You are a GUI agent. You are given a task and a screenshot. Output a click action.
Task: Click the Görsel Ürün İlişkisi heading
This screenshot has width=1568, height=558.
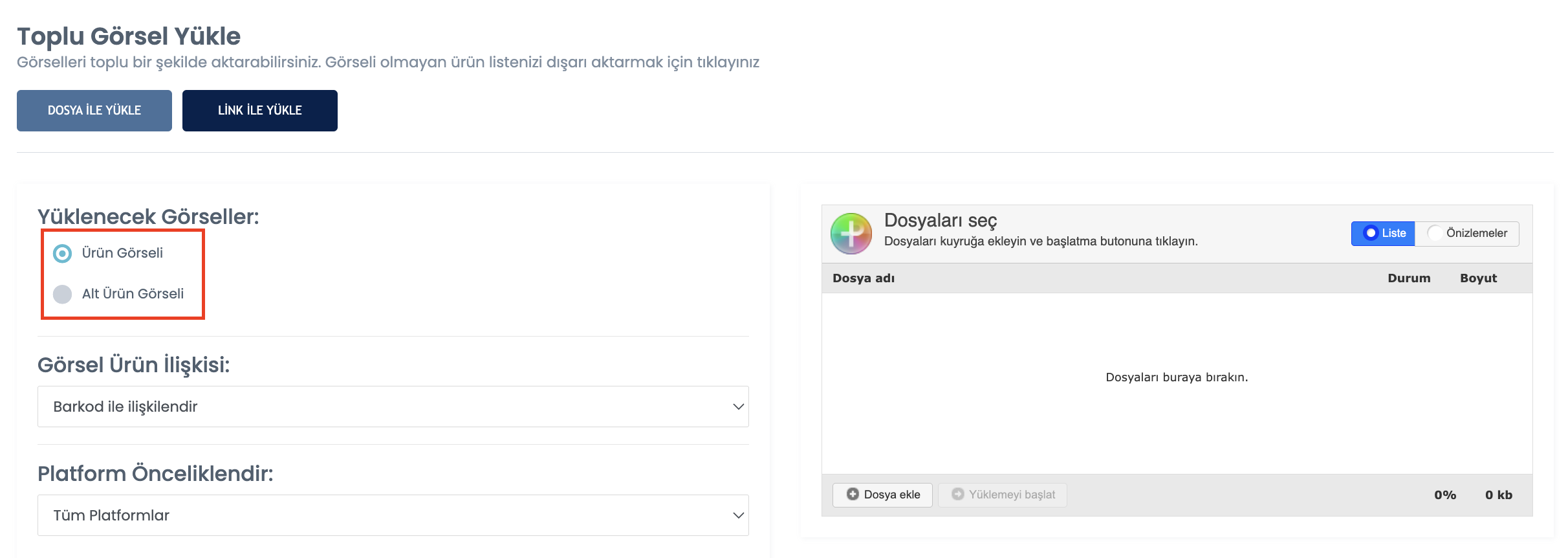tap(134, 365)
